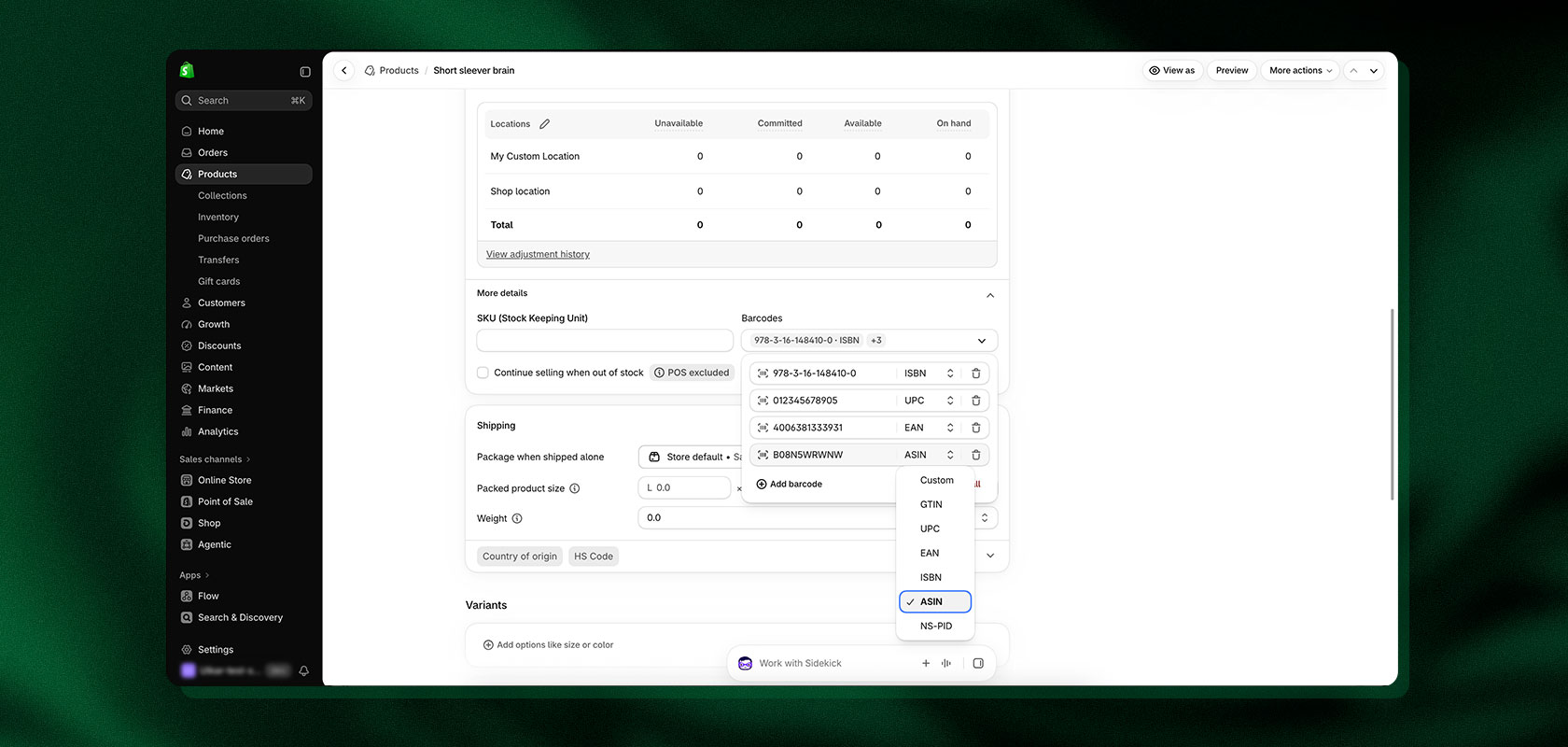1568x747 pixels.
Task: Delete the 4006381333931 EAN barcode
Action: pyautogui.click(x=976, y=428)
